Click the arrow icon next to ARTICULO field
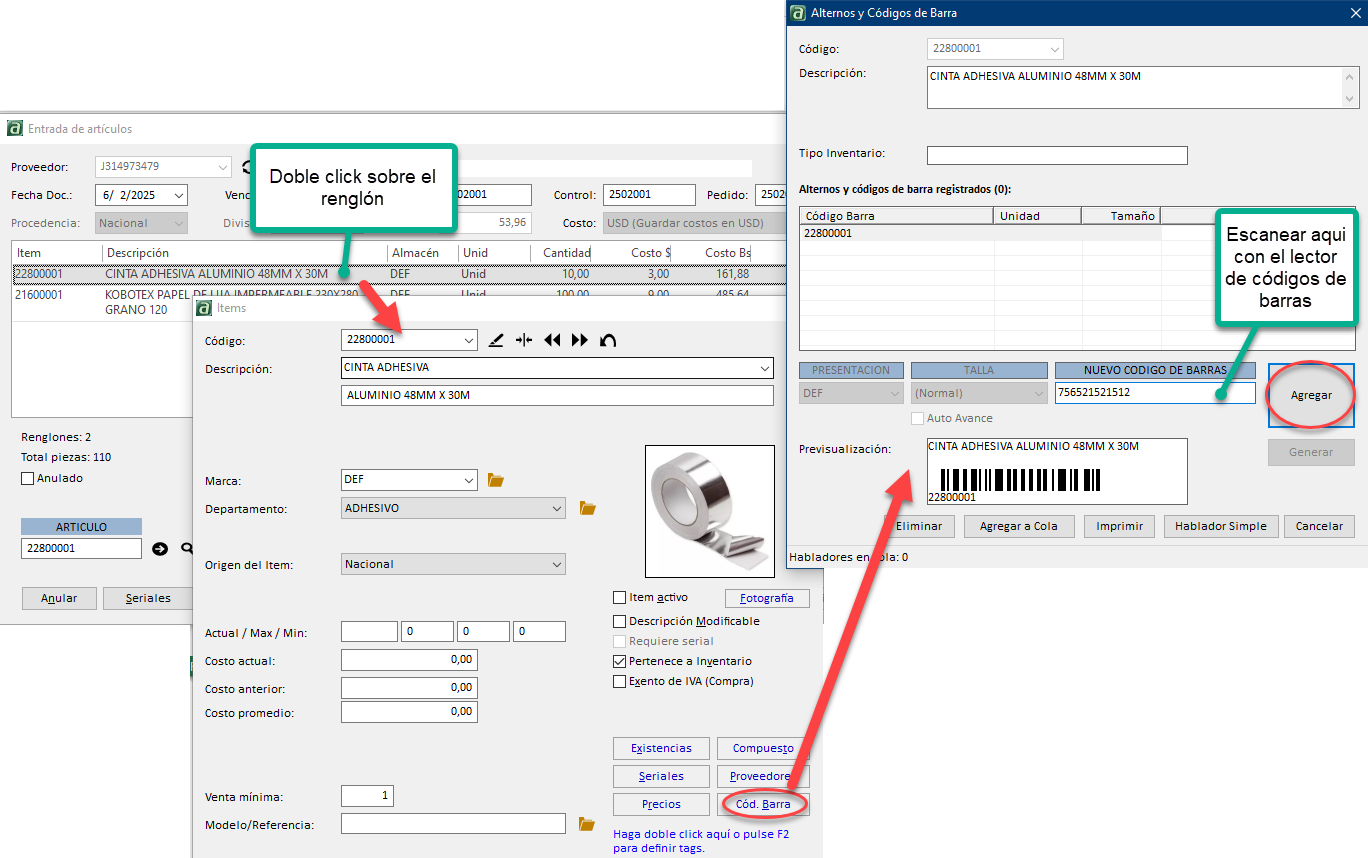Viewport: 1368px width, 858px height. [x=160, y=548]
